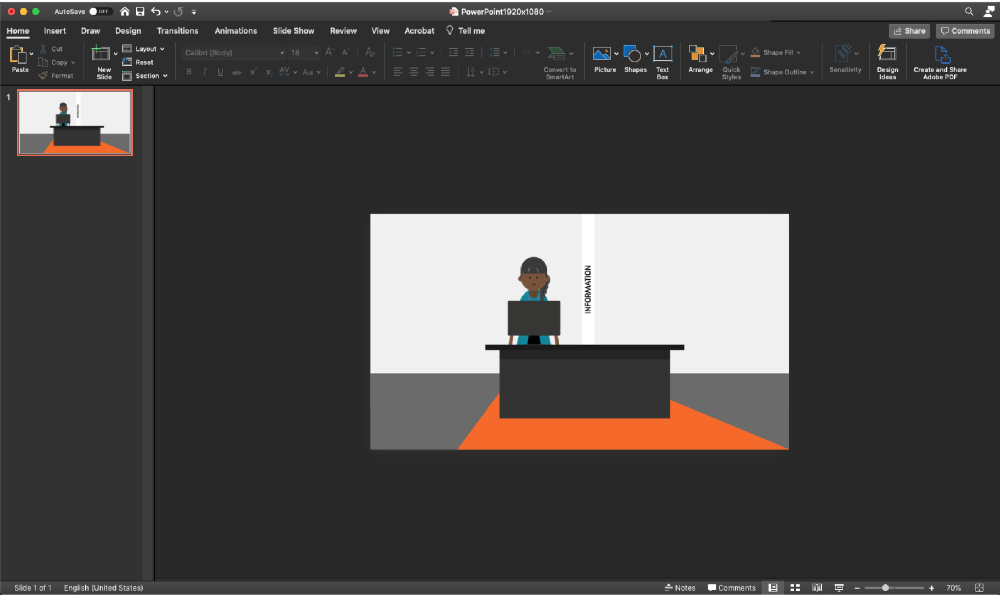Toggle Italic formatting
The height and width of the screenshot is (597, 1000).
[x=205, y=72]
